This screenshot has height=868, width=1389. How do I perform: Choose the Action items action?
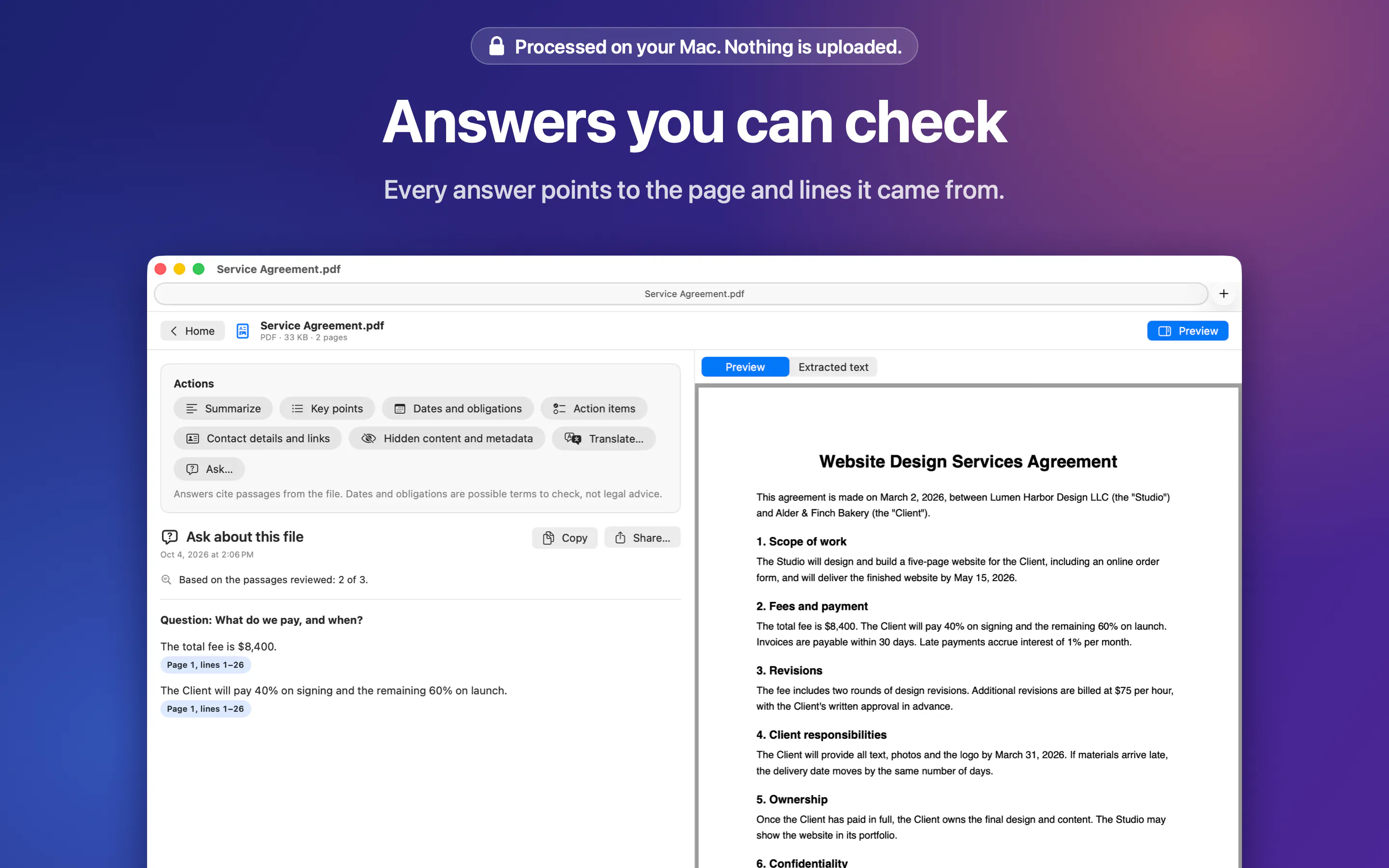click(x=594, y=408)
